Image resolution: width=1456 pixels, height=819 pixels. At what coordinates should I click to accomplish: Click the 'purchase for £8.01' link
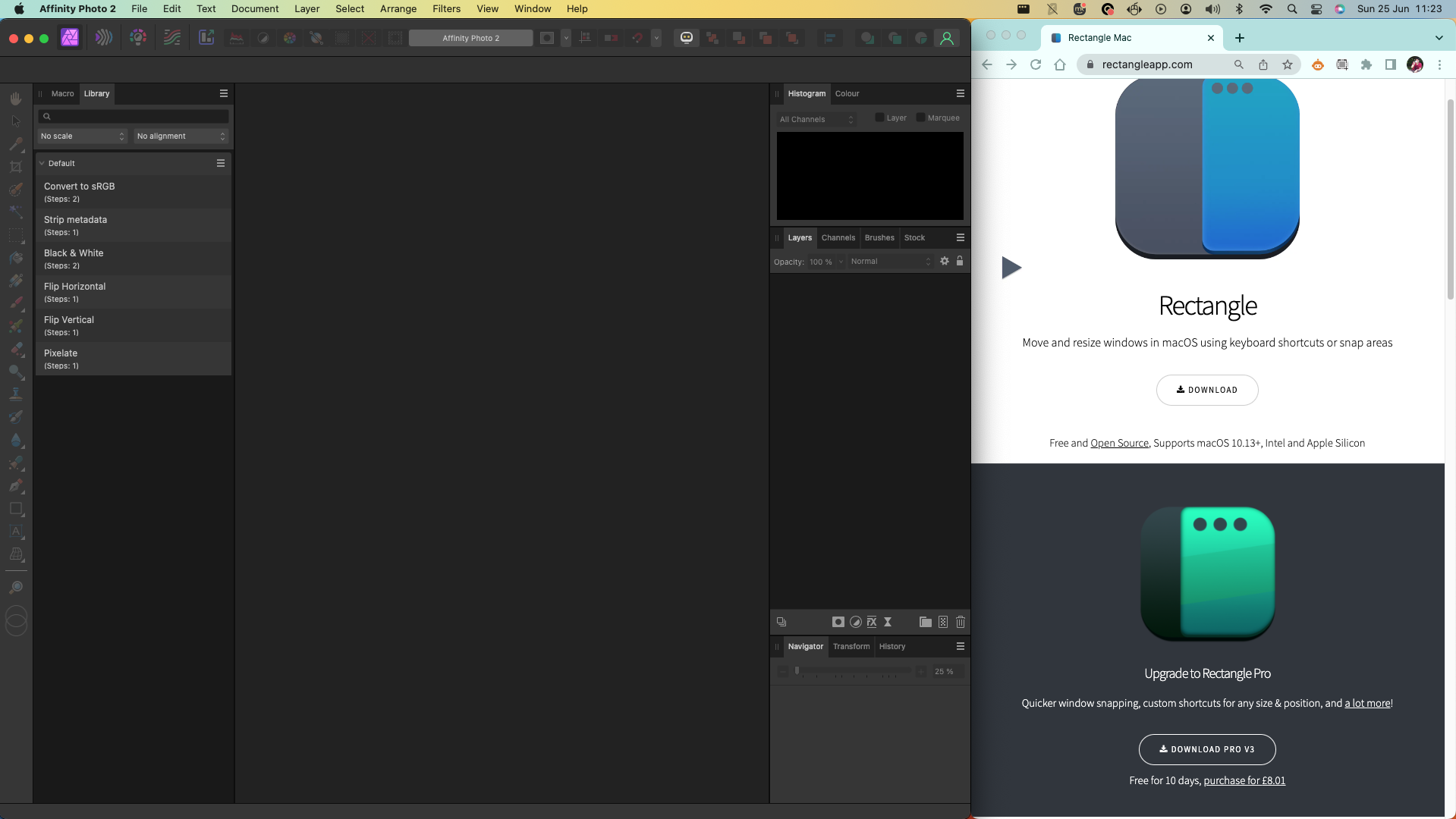[1244, 780]
